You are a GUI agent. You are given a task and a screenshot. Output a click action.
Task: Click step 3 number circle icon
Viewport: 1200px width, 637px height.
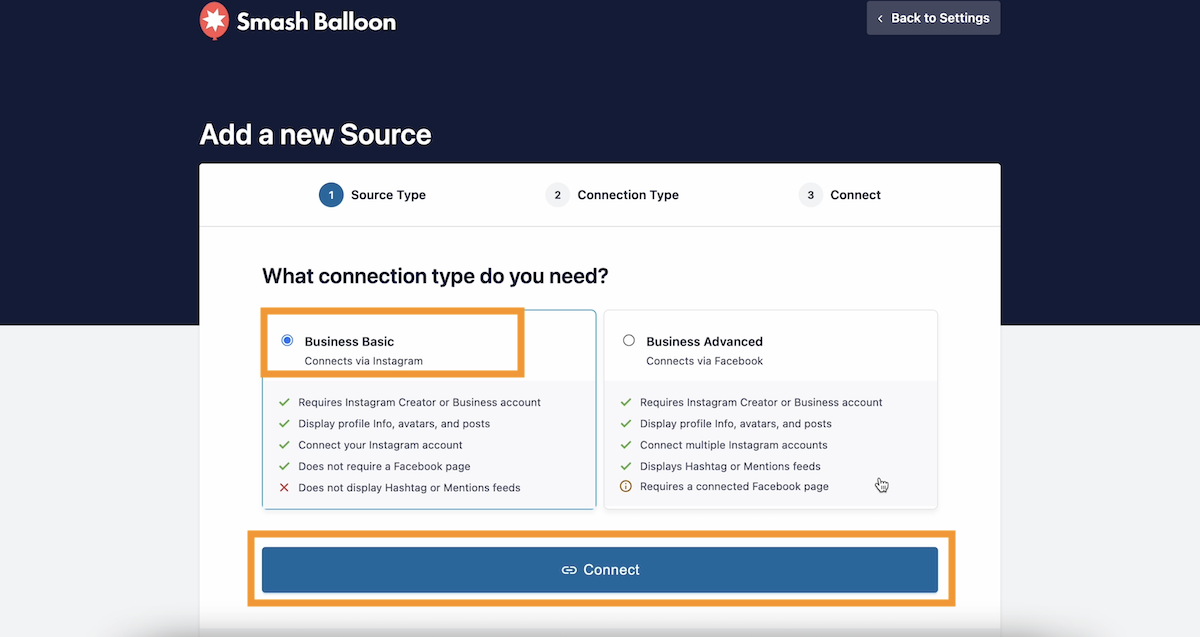point(810,195)
